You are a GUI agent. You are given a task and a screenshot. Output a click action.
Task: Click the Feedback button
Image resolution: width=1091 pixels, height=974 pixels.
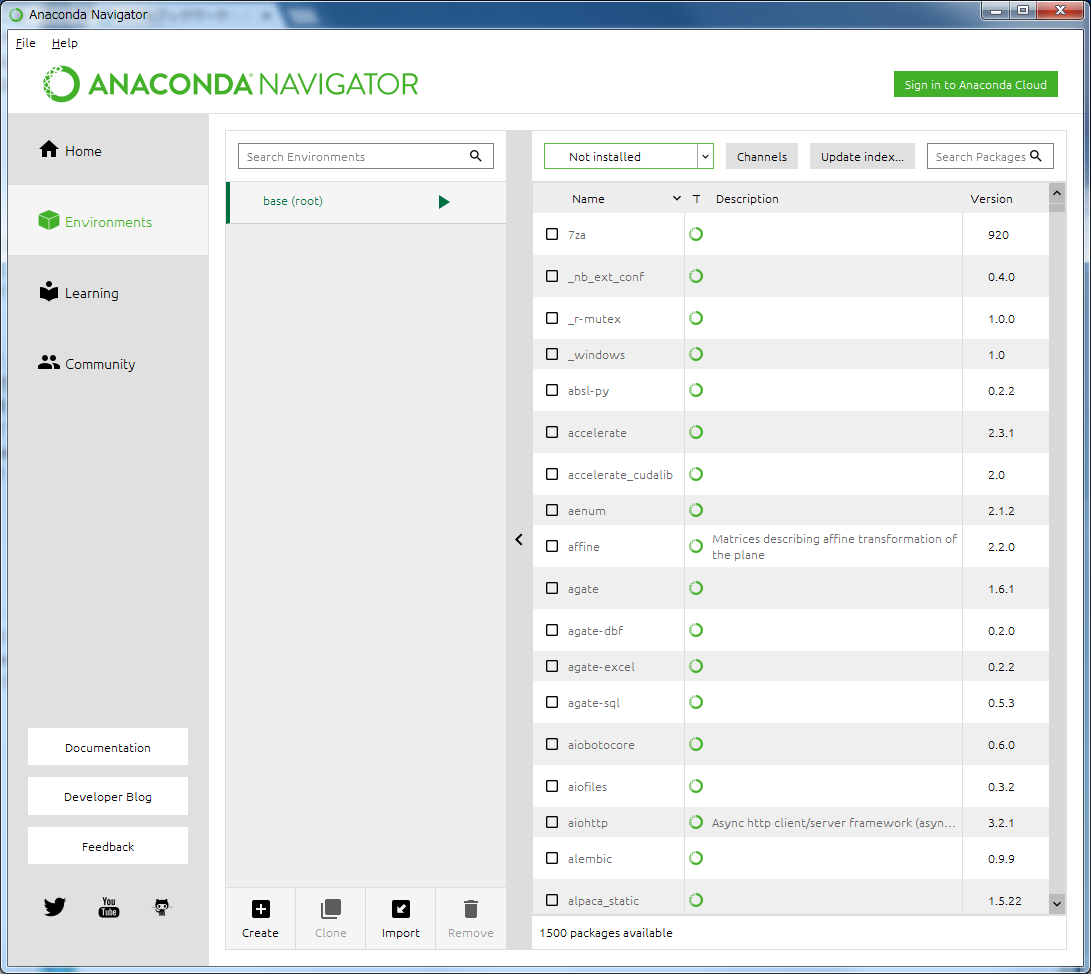coord(108,846)
